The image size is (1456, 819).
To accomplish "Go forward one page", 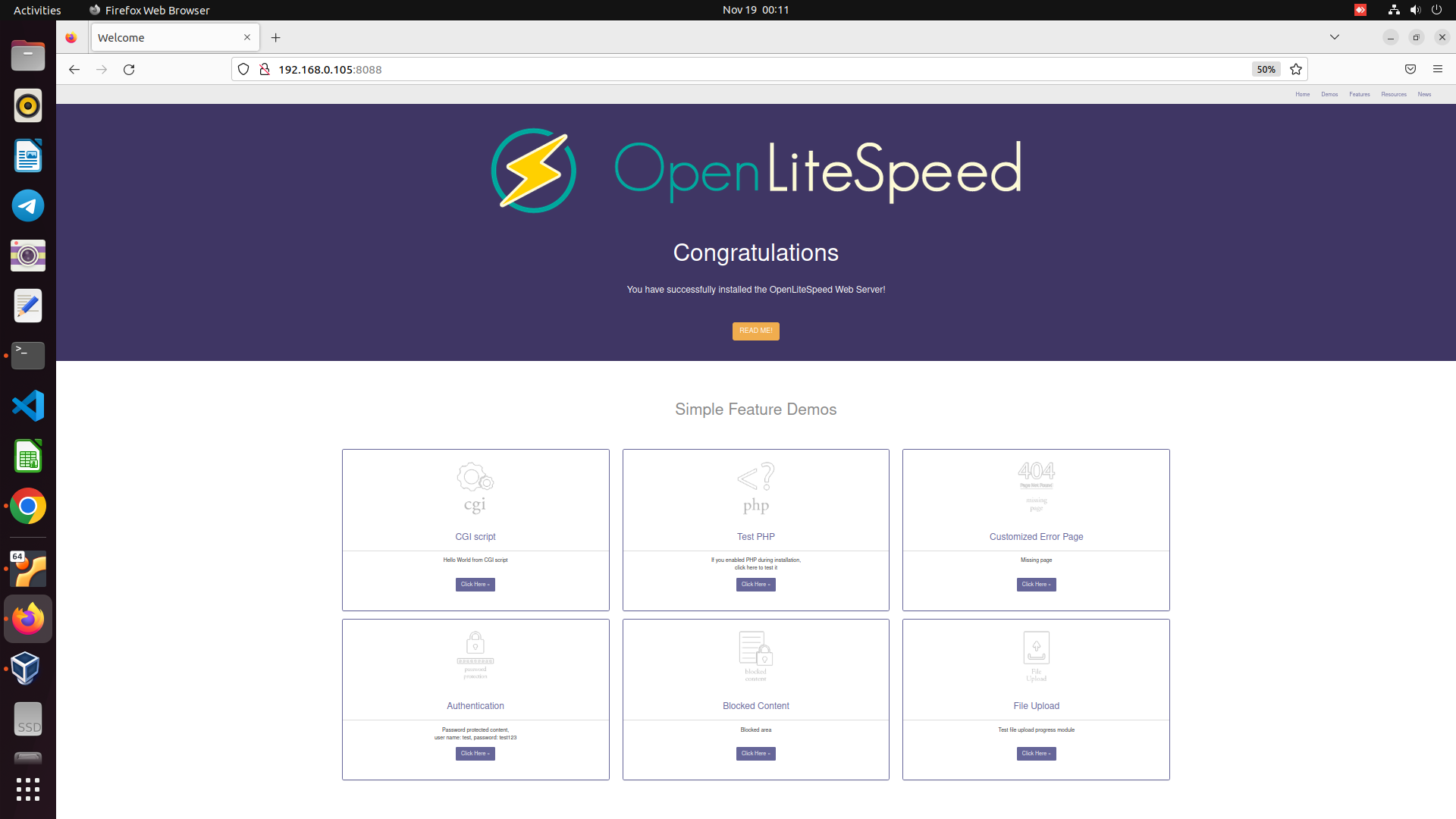I will click(x=102, y=69).
